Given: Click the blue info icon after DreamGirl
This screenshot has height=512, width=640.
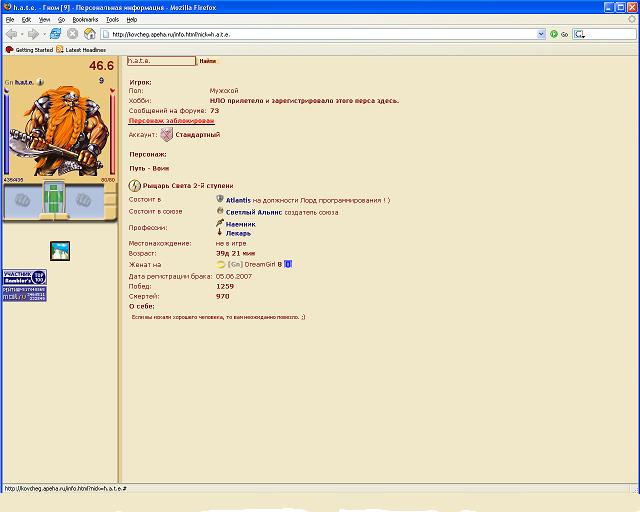Looking at the screenshot, I should click(x=288, y=264).
